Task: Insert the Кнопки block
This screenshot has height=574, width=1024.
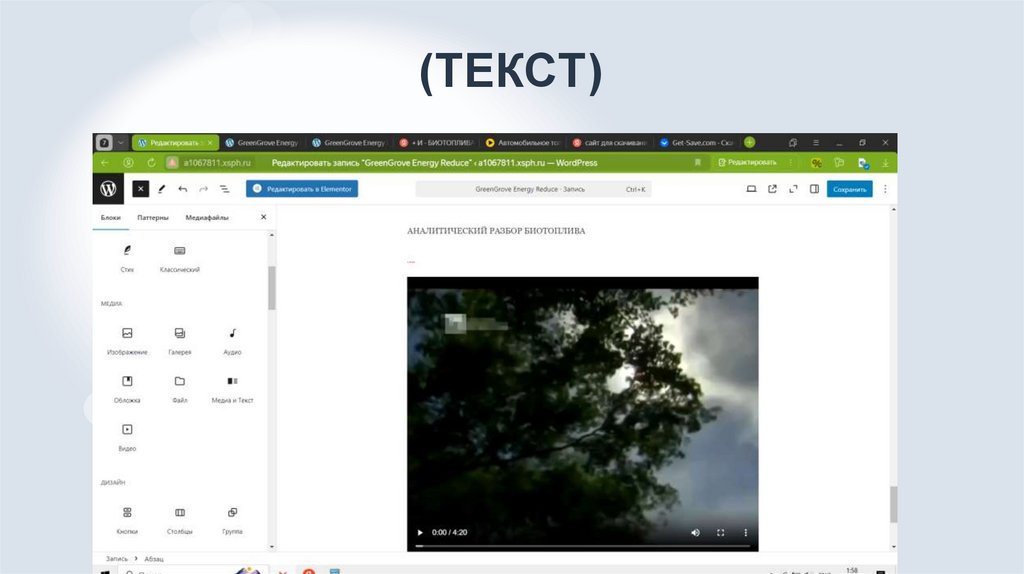Action: (x=127, y=520)
